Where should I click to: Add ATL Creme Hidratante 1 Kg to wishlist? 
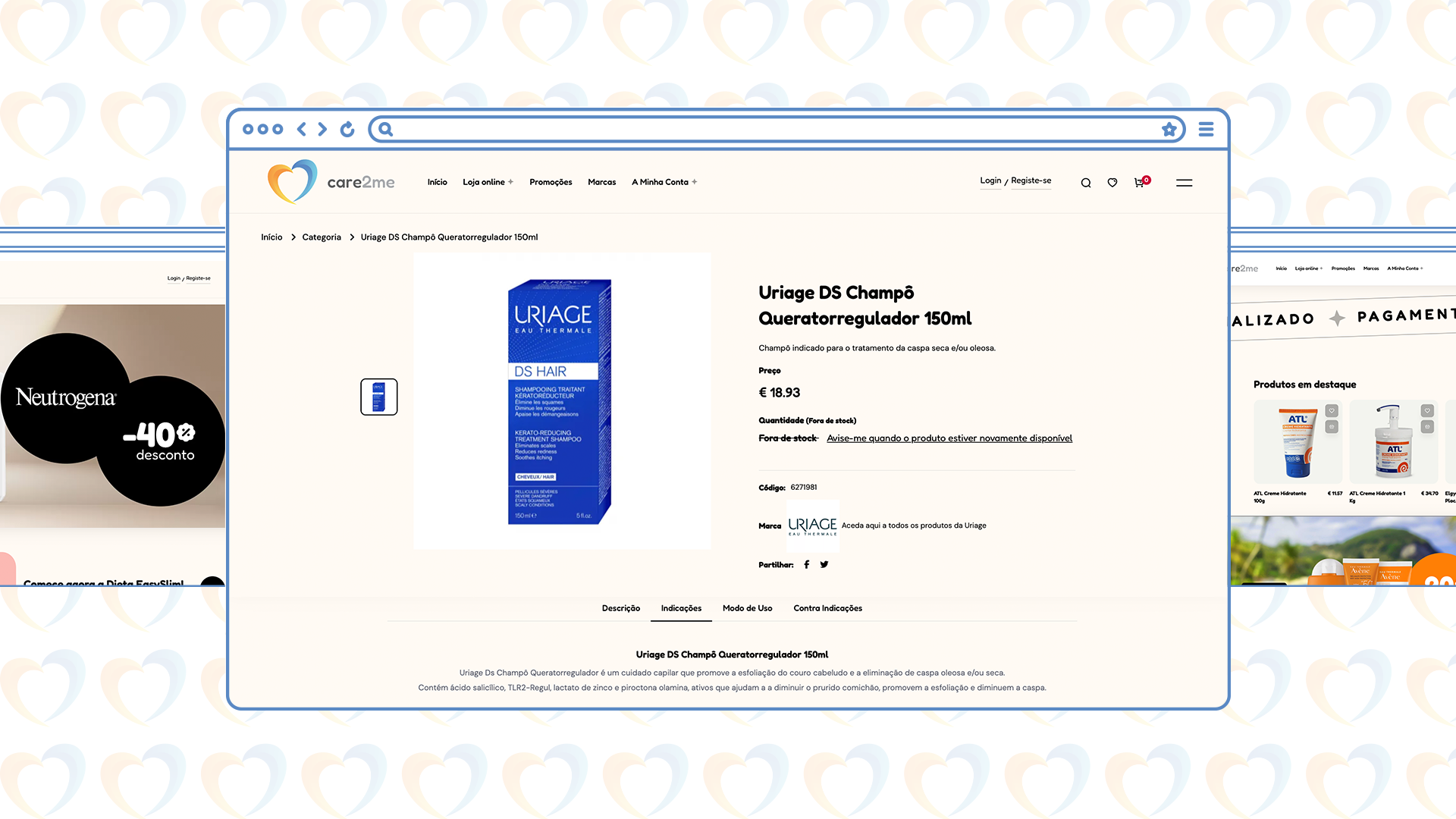click(1427, 410)
